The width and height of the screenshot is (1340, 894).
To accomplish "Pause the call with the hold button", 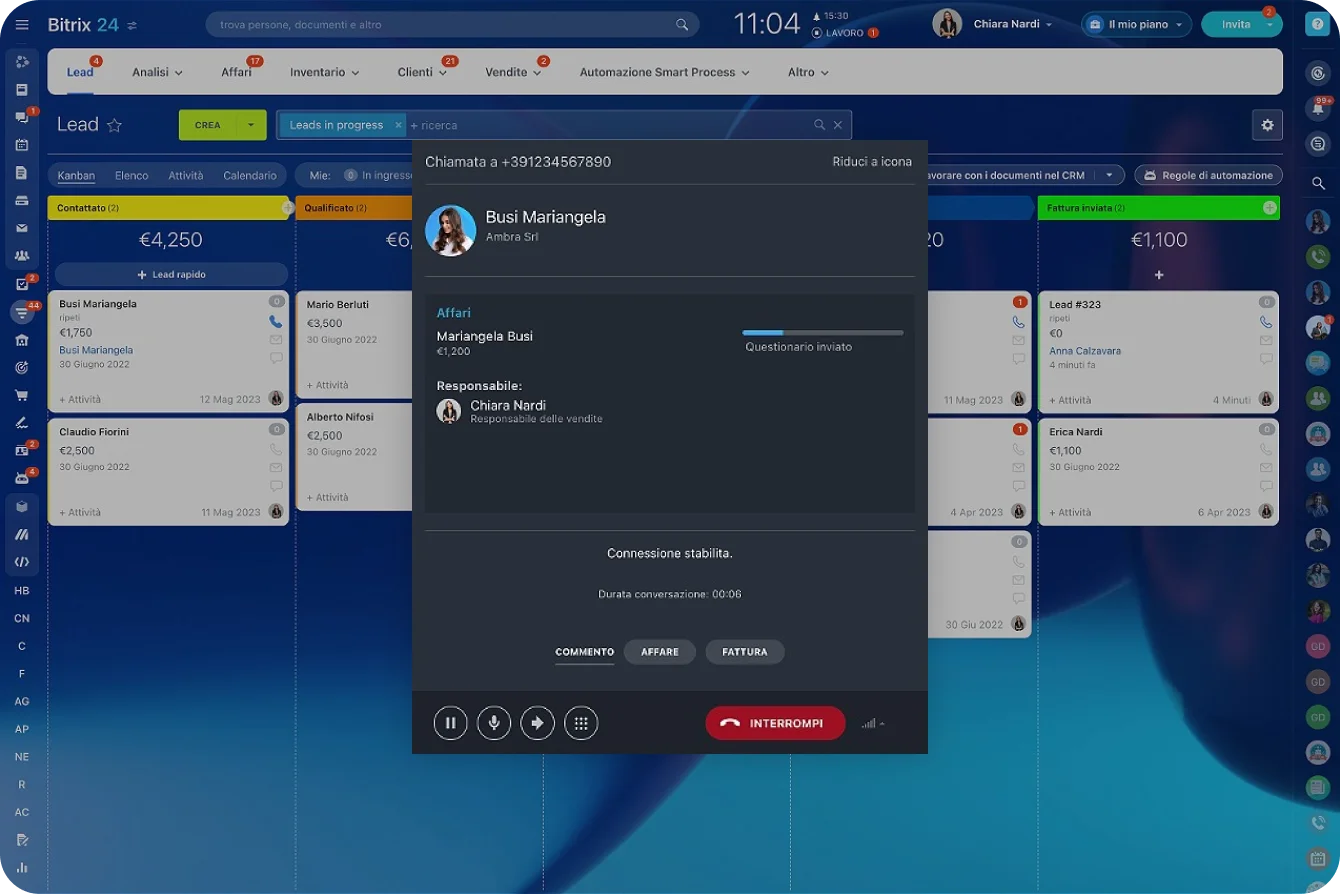I will click(x=450, y=723).
